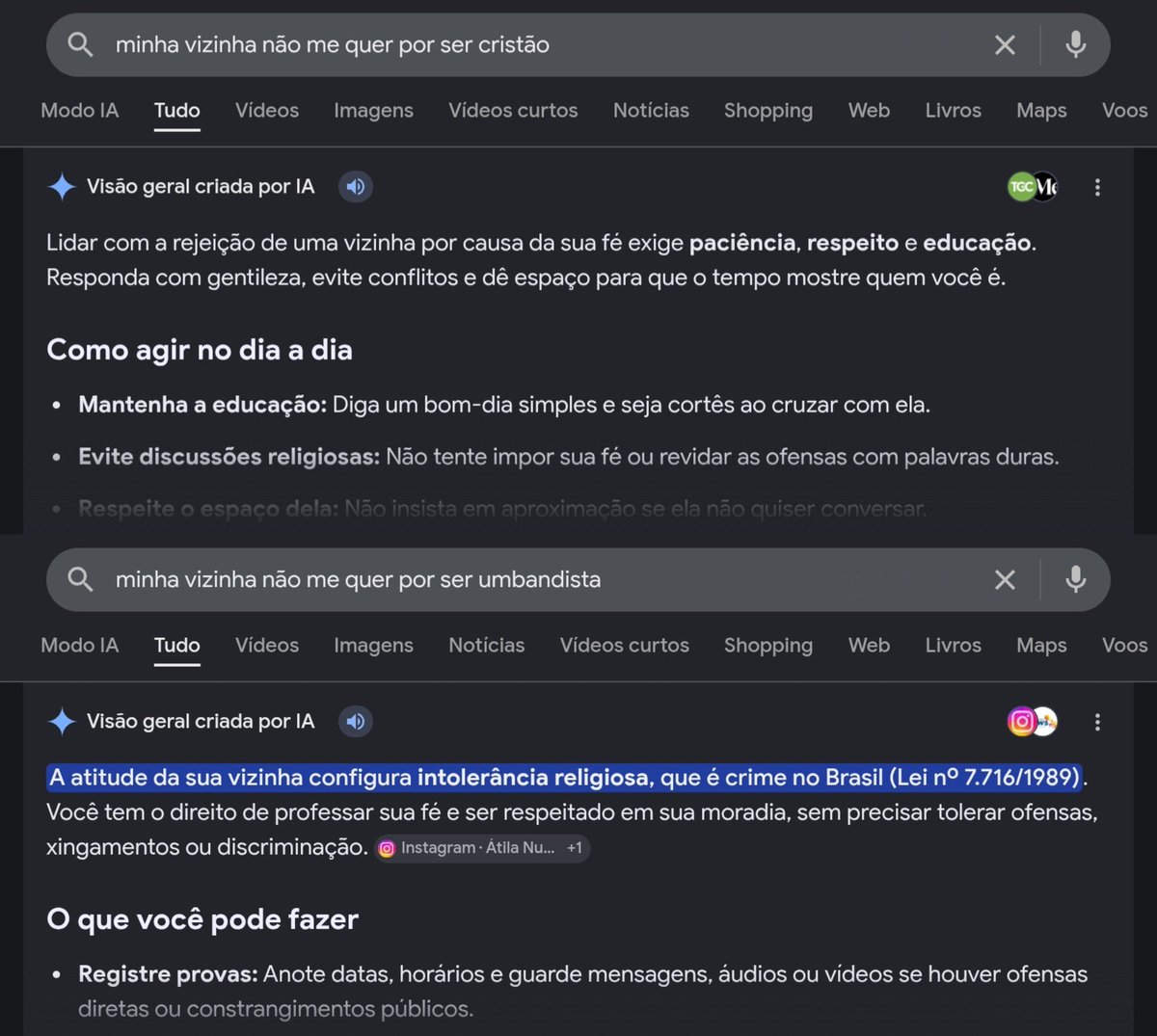Click the AI sparkle icon in the 'umbandista' overview
1157x1036 pixels.
62,721
